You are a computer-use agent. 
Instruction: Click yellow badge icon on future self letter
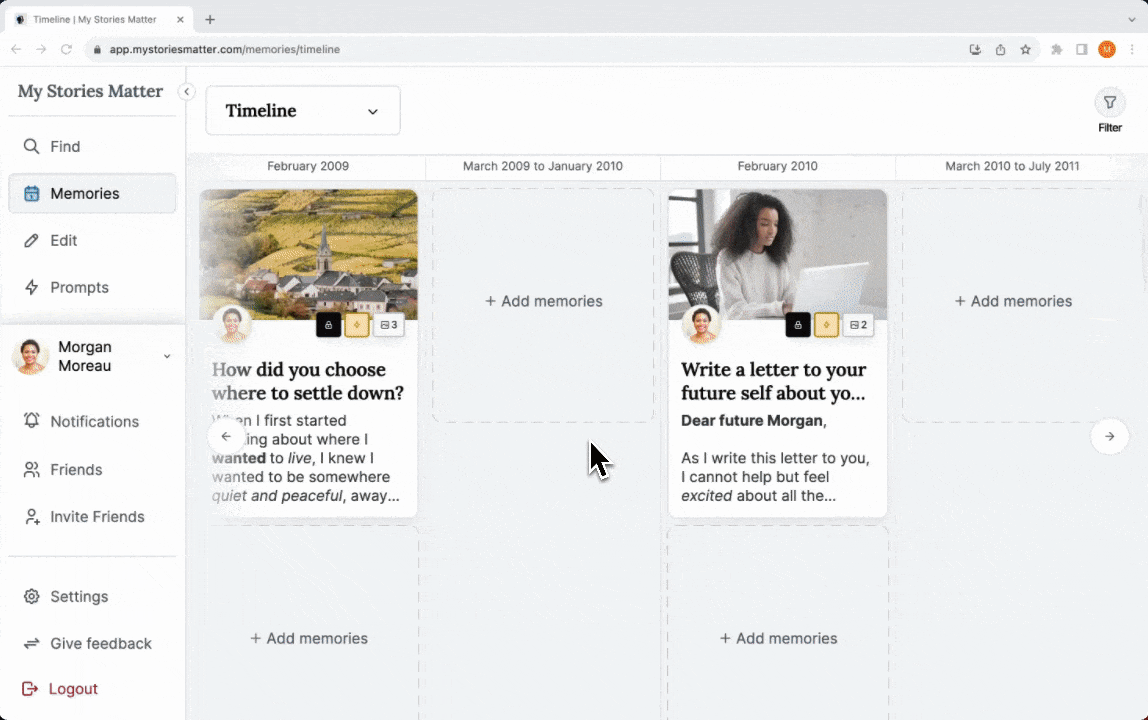coord(826,324)
